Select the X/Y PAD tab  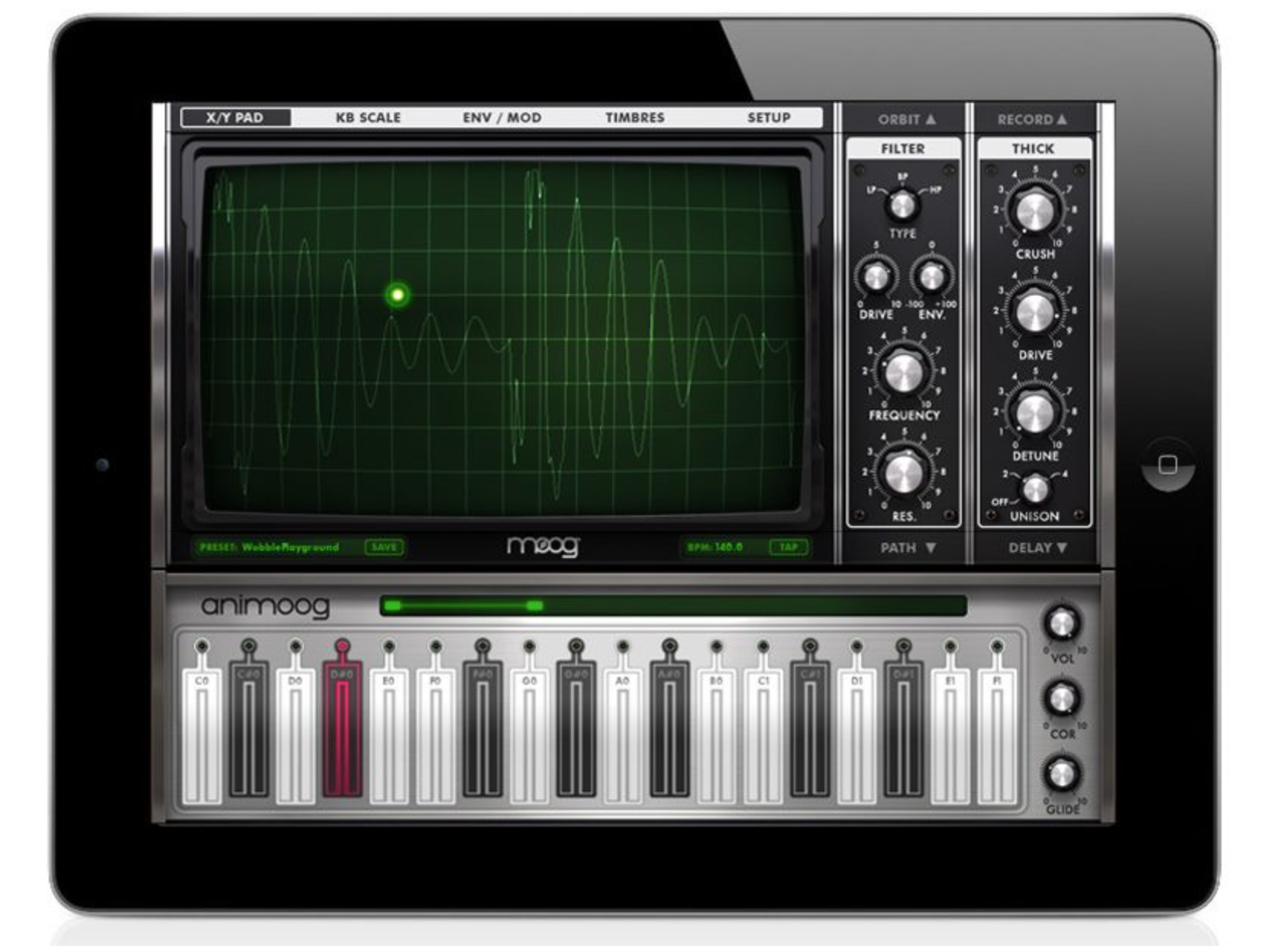[235, 118]
